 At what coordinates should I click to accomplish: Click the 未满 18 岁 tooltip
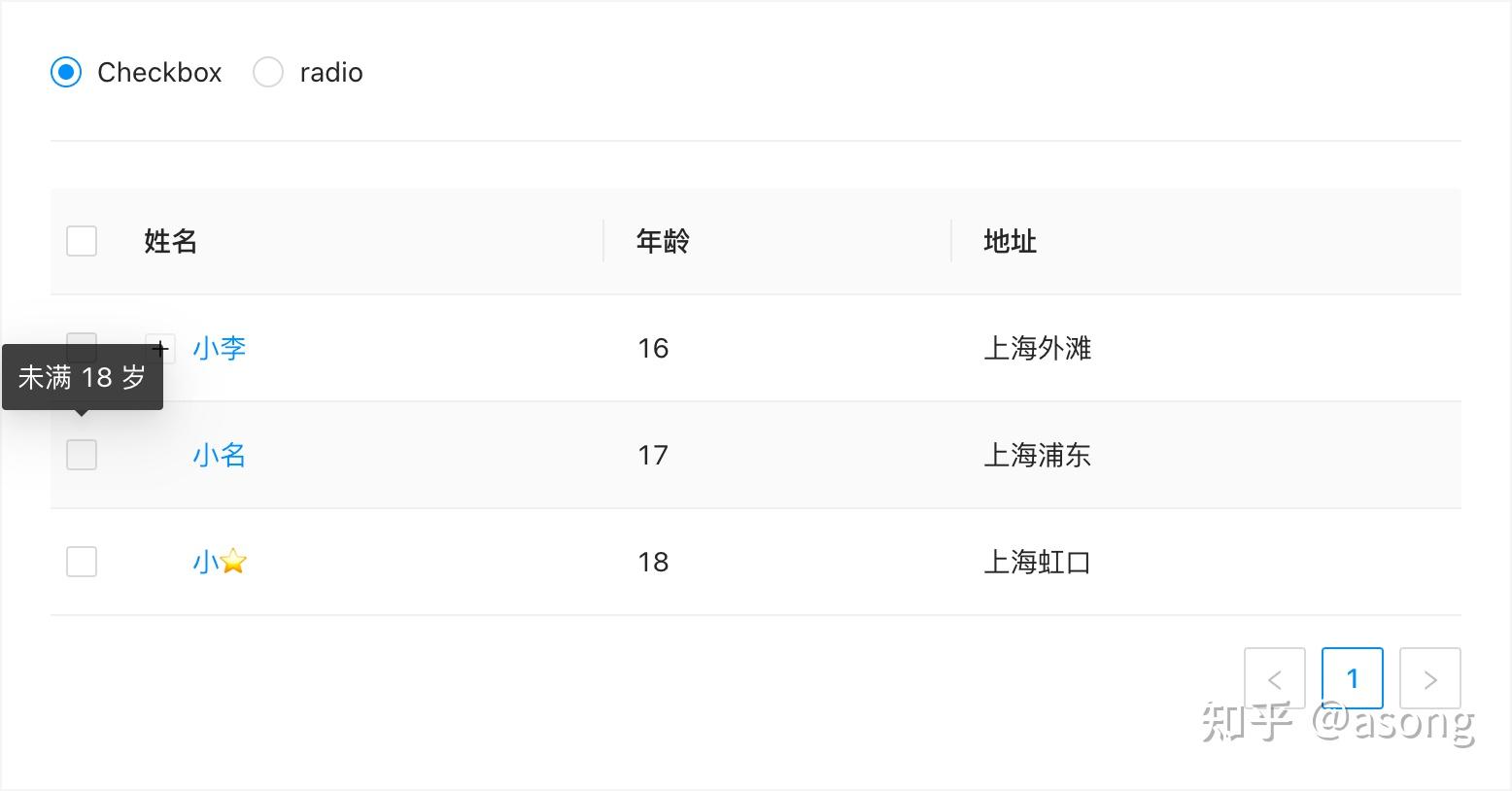coord(83,377)
